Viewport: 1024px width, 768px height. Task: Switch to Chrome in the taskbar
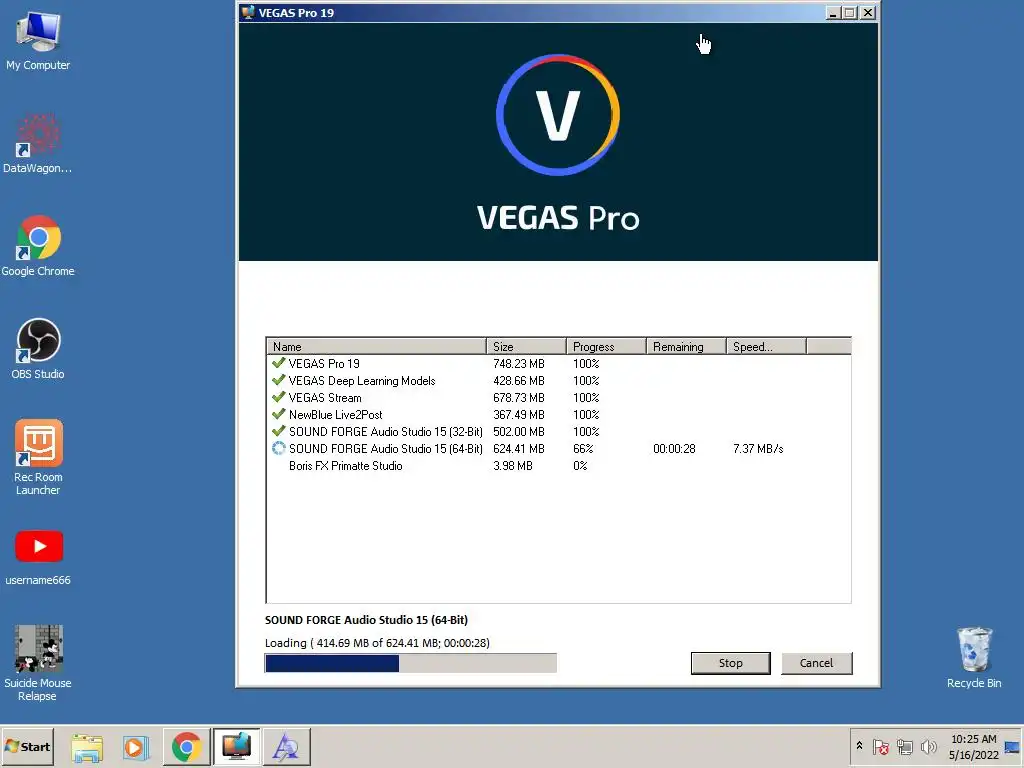pos(186,747)
